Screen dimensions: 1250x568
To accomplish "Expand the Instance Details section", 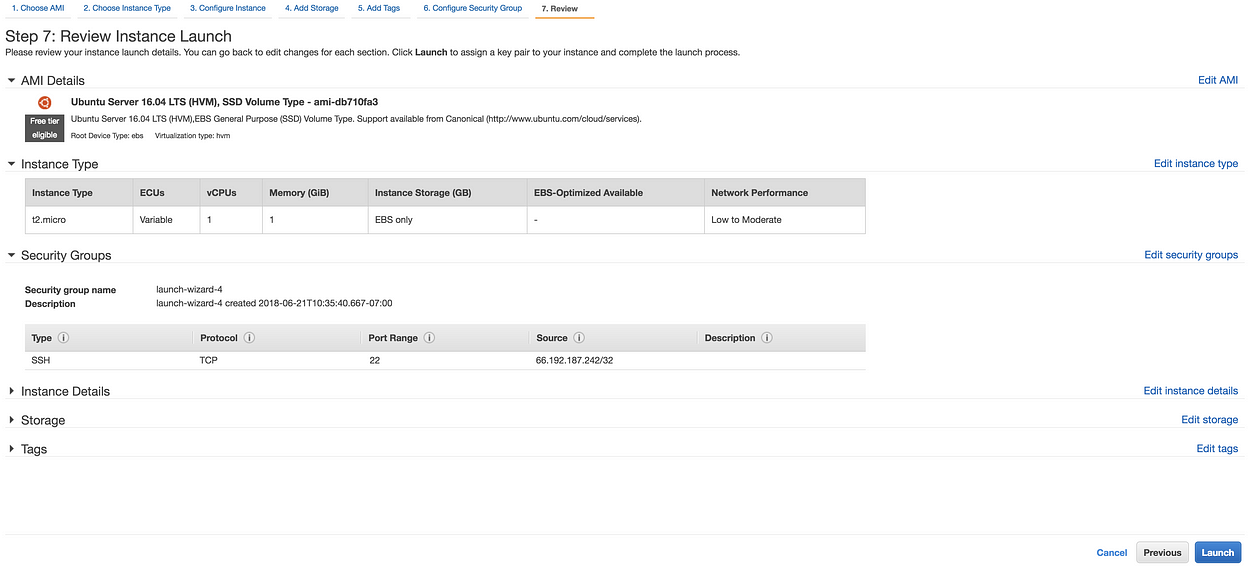I will (12, 391).
